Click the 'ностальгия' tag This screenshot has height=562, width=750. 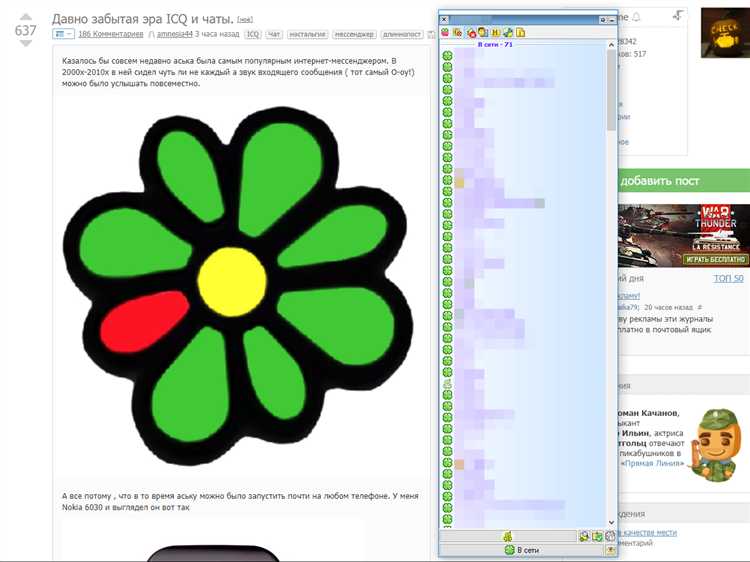308,34
